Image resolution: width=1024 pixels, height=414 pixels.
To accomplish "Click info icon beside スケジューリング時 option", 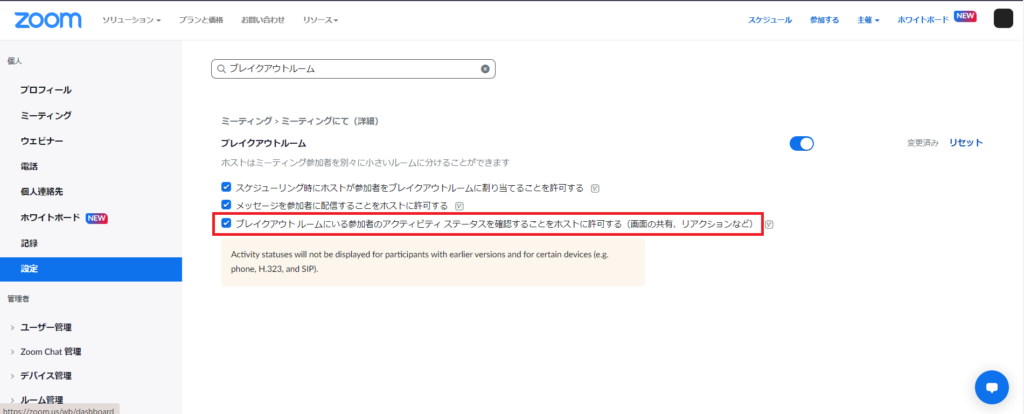I will point(595,187).
